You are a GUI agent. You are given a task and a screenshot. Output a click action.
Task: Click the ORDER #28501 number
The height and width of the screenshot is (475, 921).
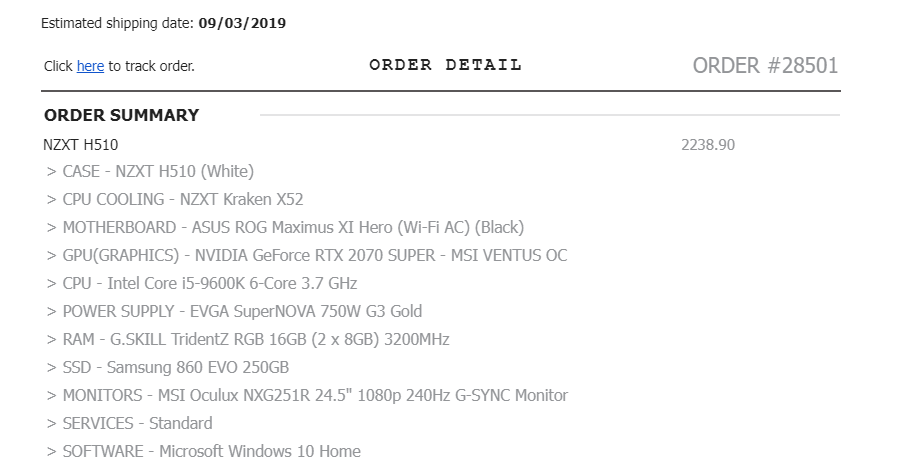click(765, 66)
